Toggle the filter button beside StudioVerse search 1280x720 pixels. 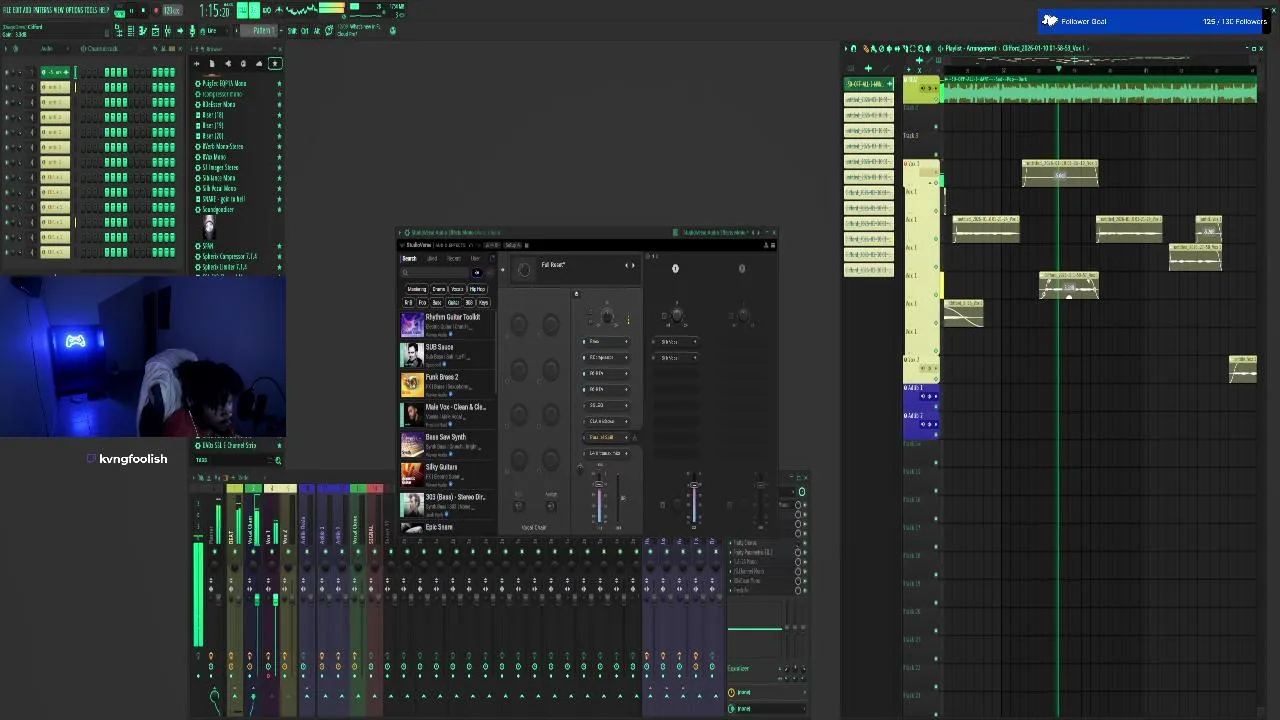[477, 272]
